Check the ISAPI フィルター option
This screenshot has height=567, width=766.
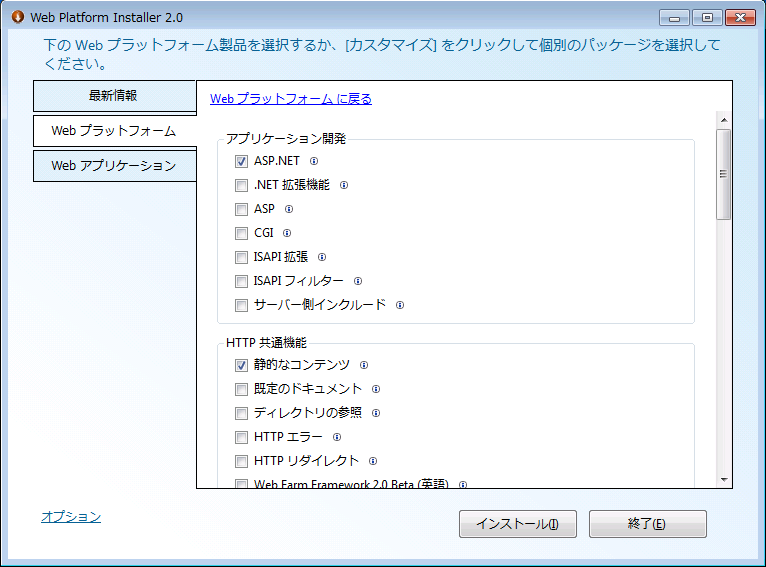coord(241,281)
